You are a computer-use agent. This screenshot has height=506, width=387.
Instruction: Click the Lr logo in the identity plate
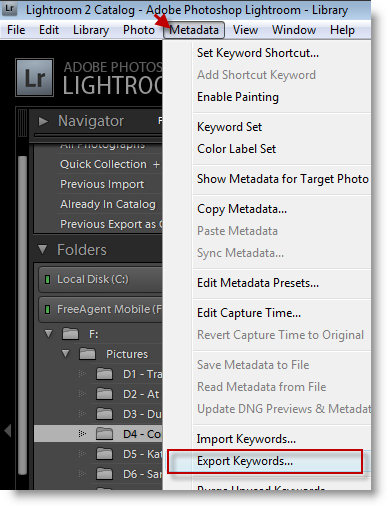(34, 78)
